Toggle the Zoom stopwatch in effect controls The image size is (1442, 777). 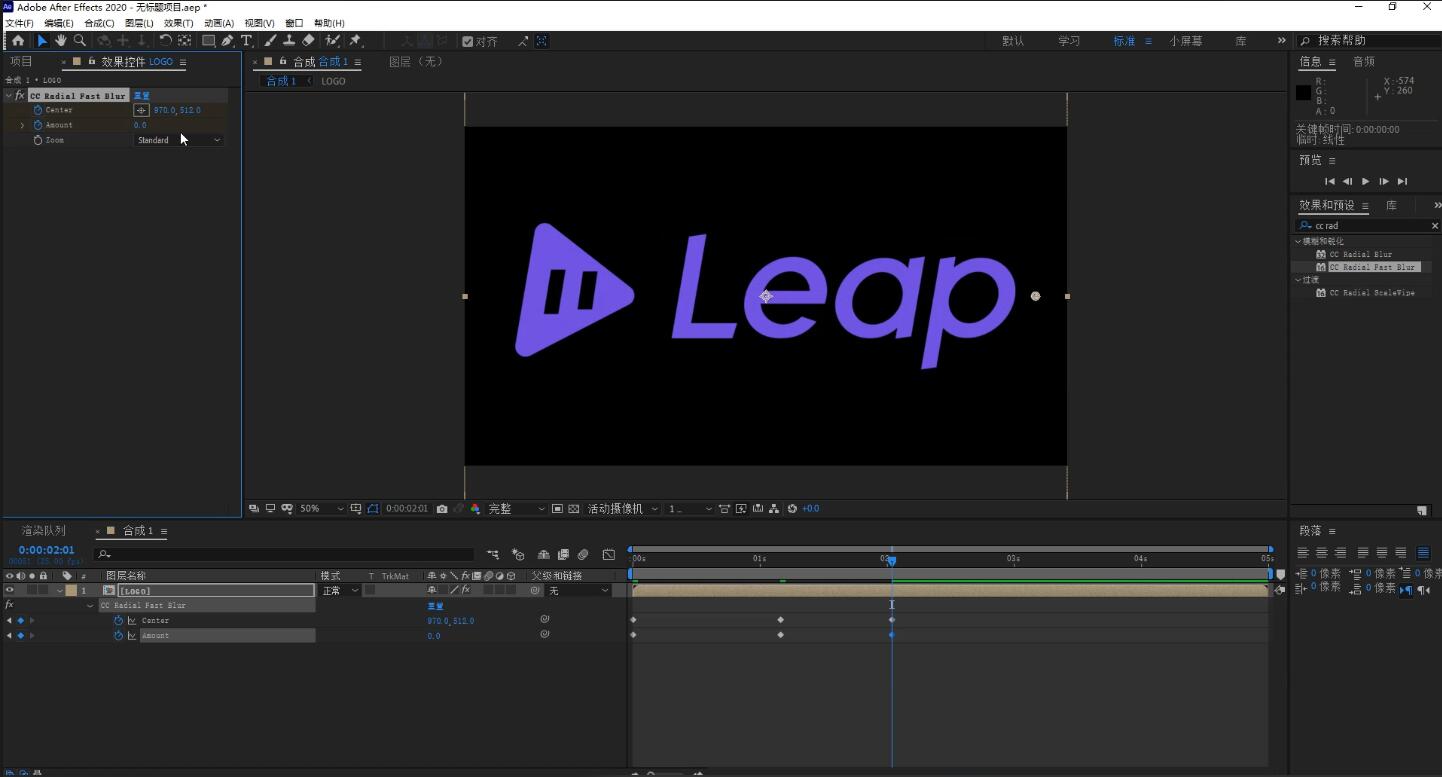tap(38, 140)
